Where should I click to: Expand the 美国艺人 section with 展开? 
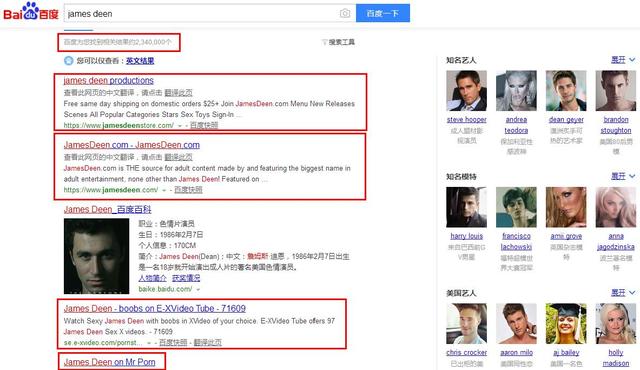click(x=622, y=292)
